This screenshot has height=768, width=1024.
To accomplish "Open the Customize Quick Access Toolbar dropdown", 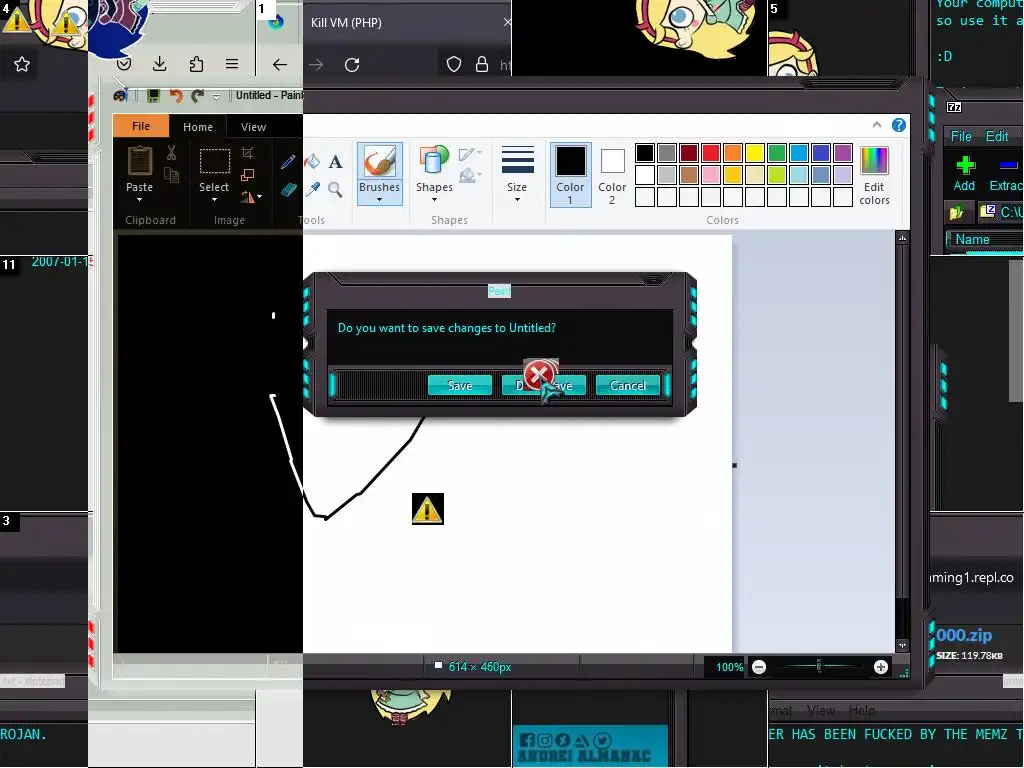I will point(217,97).
